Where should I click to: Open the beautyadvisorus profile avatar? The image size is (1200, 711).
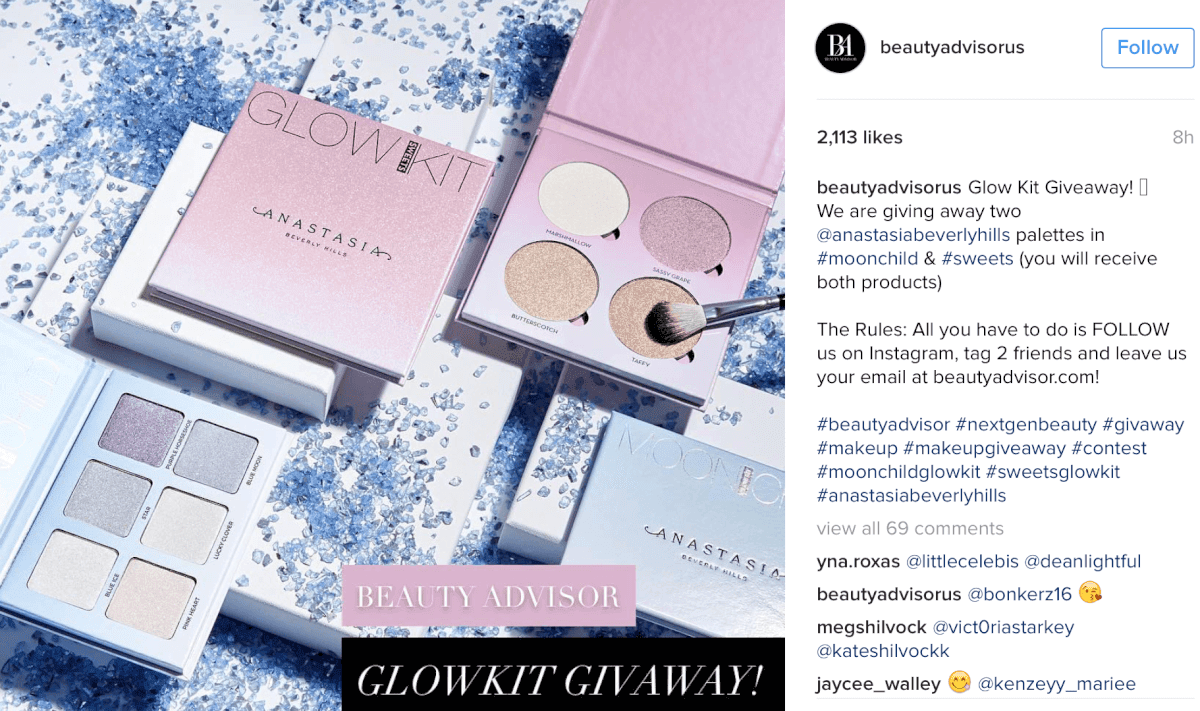tap(840, 48)
